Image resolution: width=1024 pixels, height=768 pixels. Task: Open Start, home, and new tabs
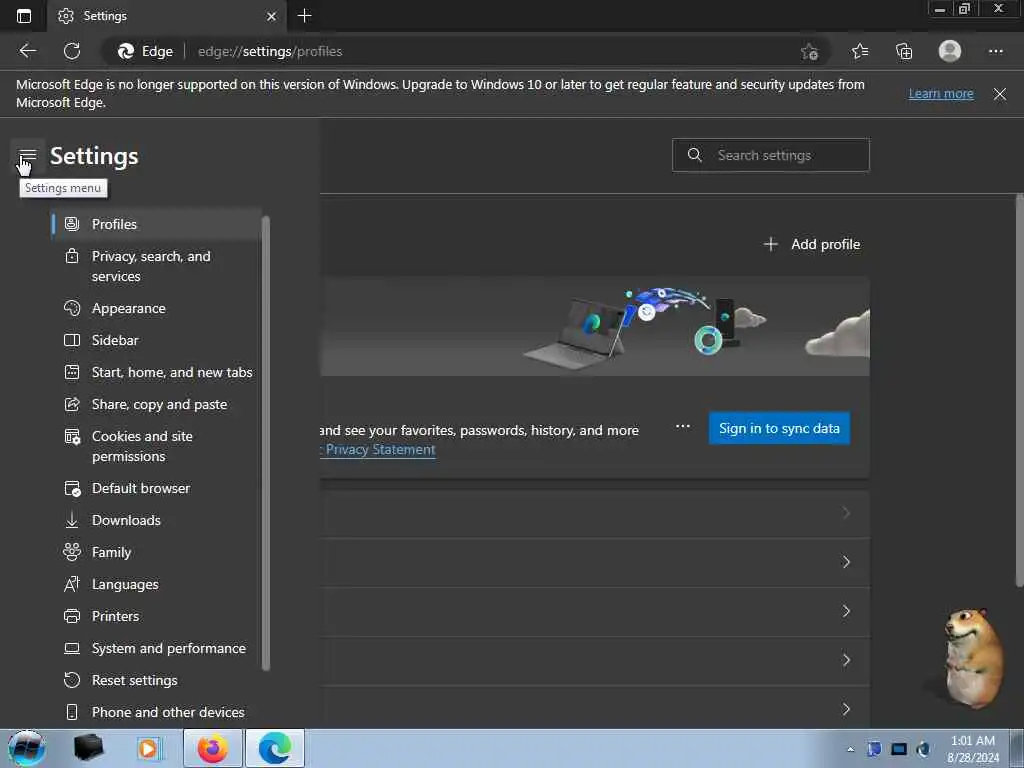[x=156, y=372]
